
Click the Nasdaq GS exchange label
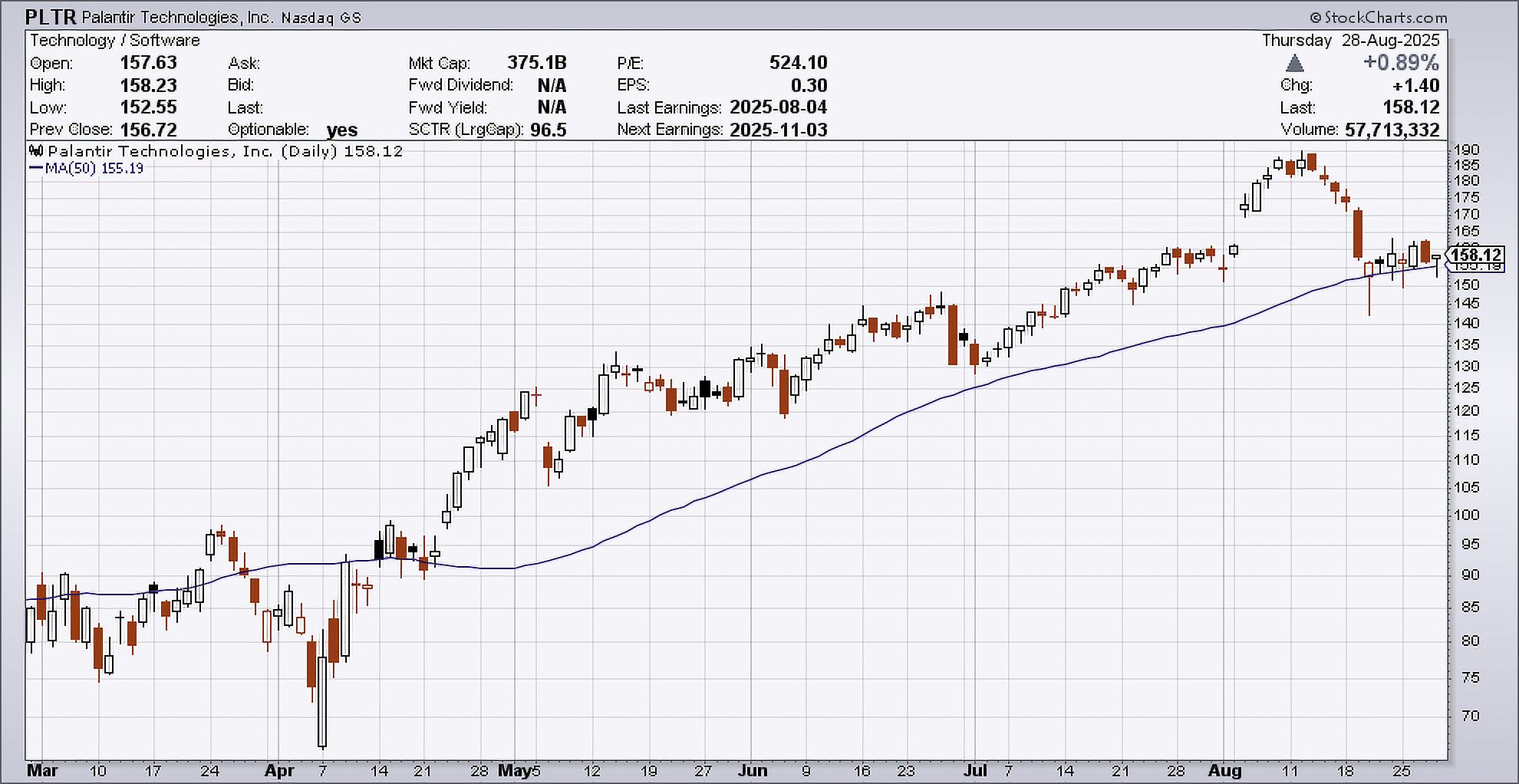pos(321,18)
